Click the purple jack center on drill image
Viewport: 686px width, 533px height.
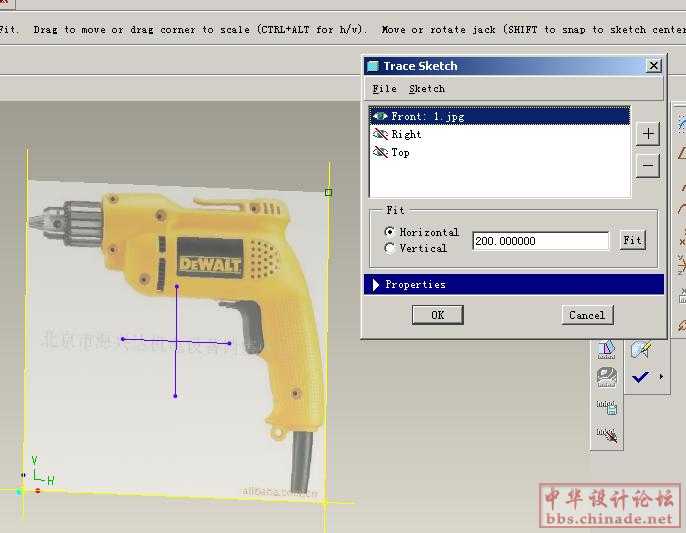(176, 341)
